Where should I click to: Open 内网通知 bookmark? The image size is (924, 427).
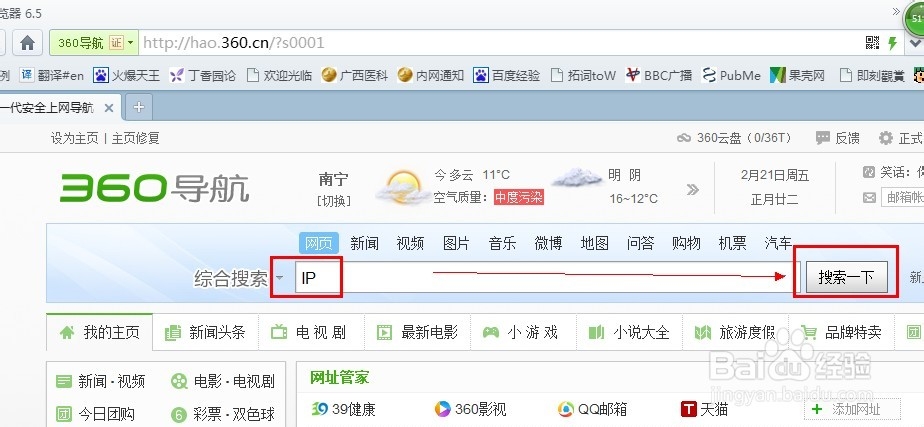[430, 75]
